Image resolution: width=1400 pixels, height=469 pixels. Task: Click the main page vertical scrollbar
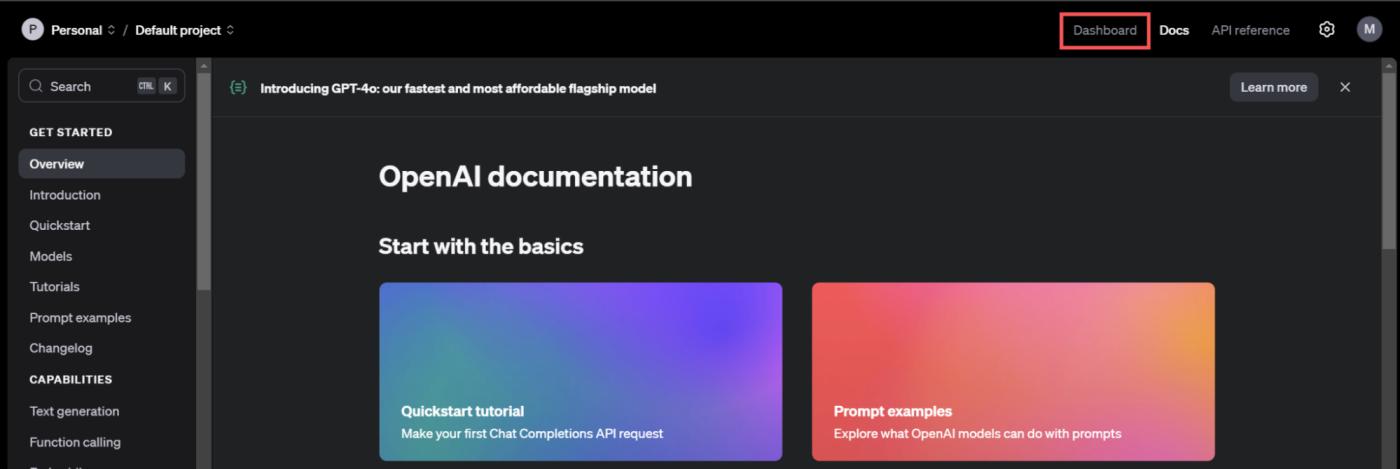point(1389,160)
